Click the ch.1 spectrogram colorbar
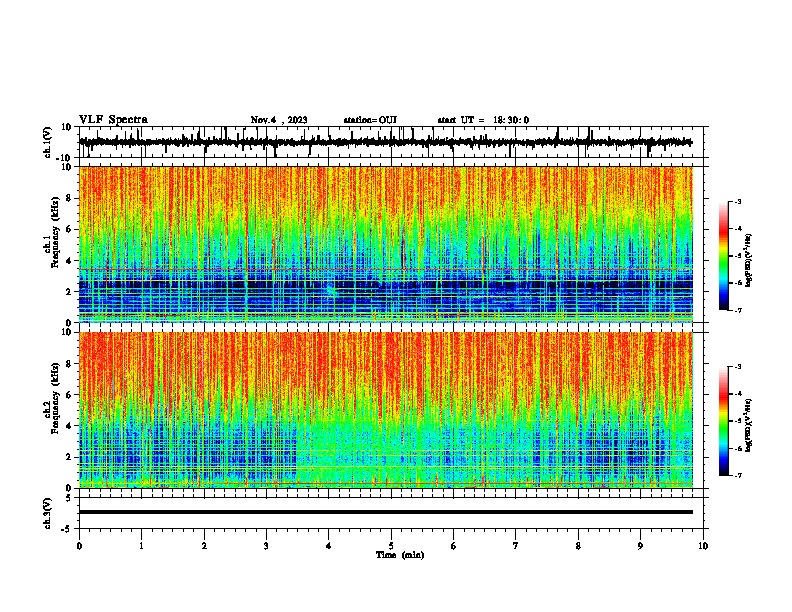 (723, 256)
